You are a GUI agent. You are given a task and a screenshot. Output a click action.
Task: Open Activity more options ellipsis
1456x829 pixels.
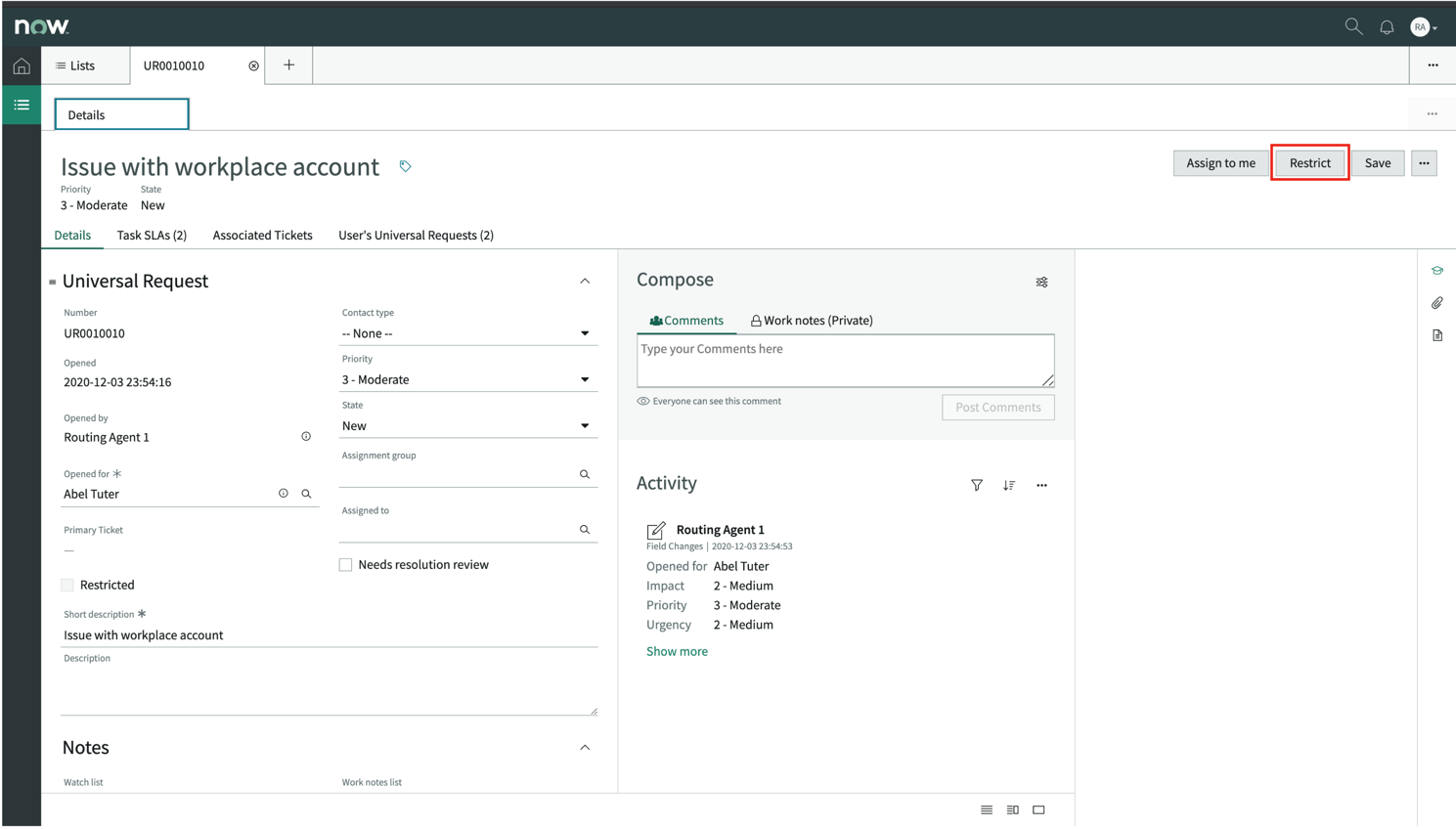pyautogui.click(x=1041, y=485)
